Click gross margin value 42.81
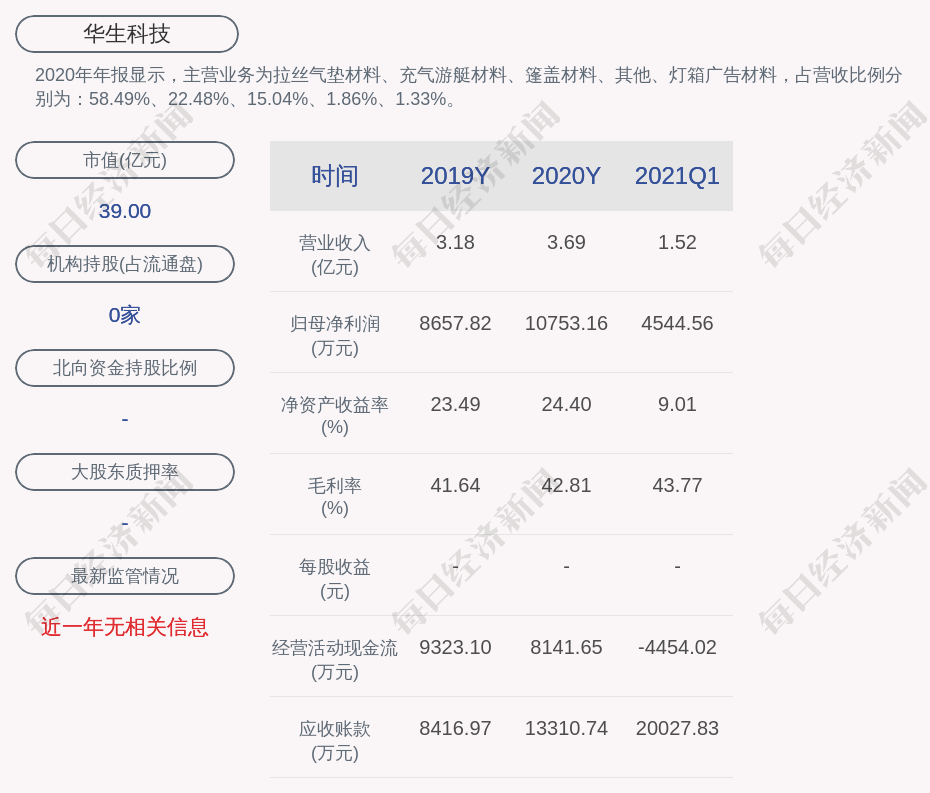Screen dimensions: 930x793 [566, 485]
